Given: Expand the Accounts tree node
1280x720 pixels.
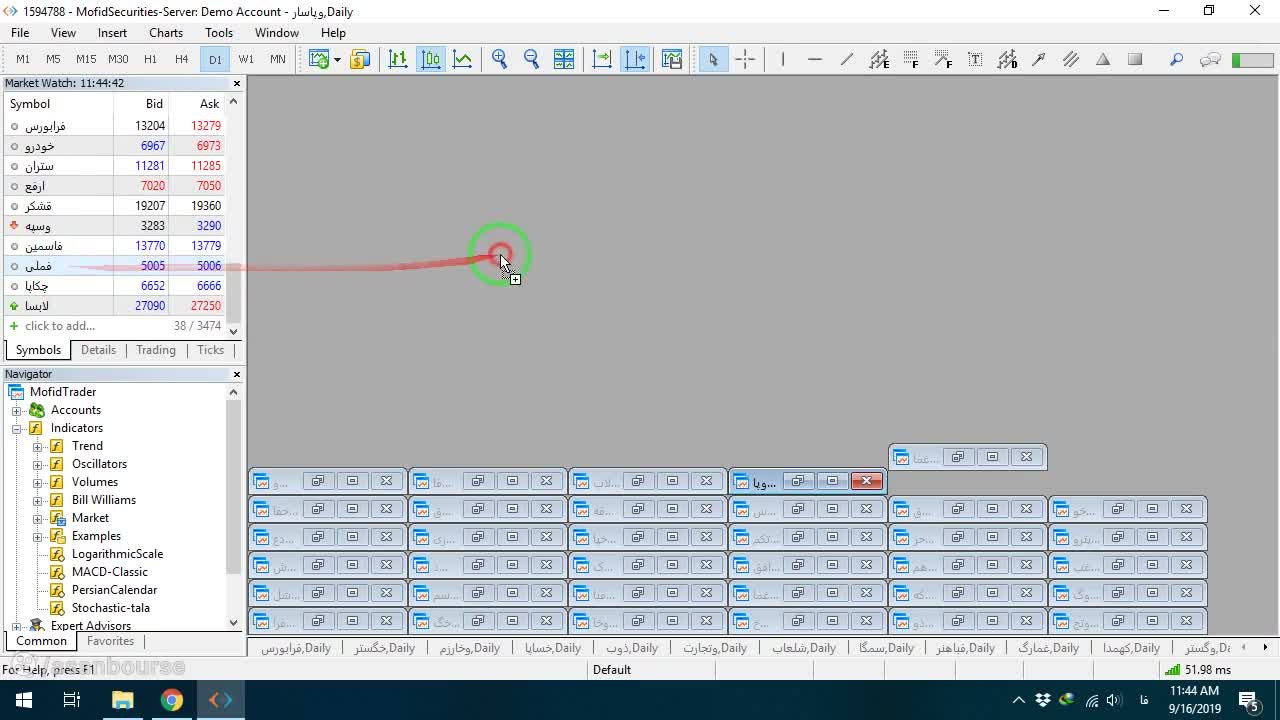Looking at the screenshot, I should (x=17, y=410).
